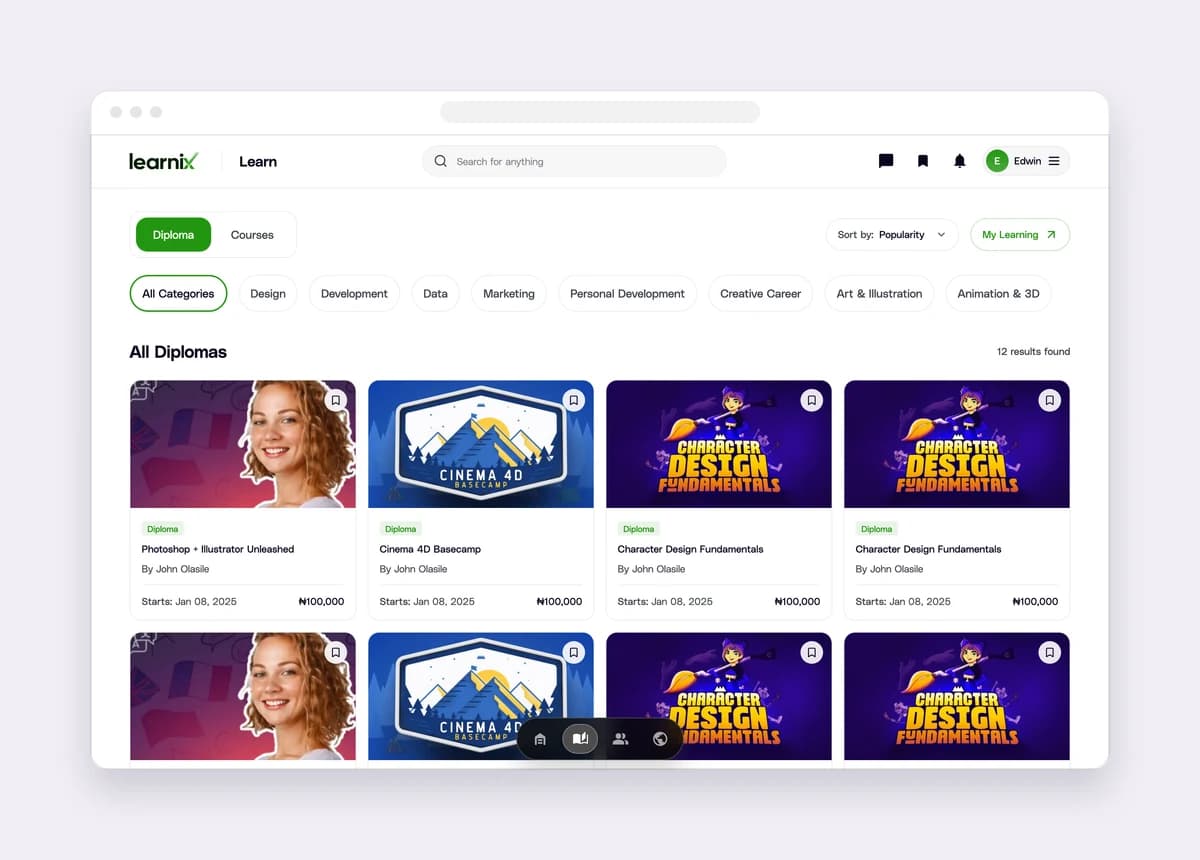The image size is (1200, 860).
Task: Click Diploma tag on Cinema 4D Basecamp card
Action: click(400, 529)
